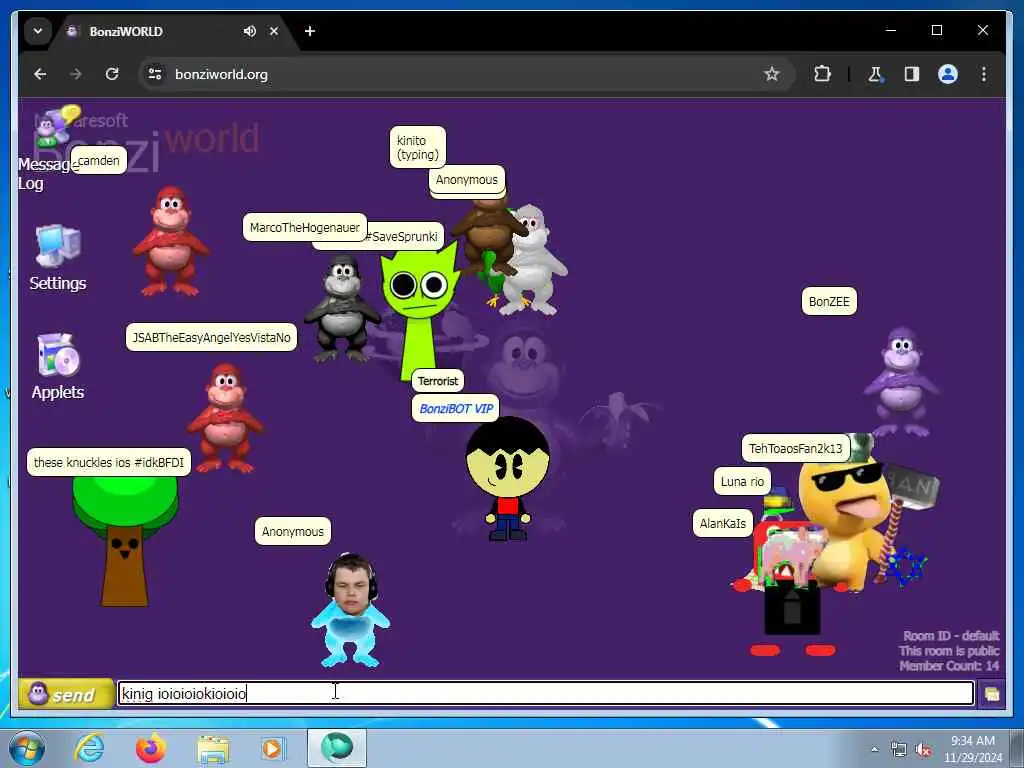Send the chat message with send button
1024x768 pixels.
coord(65,694)
